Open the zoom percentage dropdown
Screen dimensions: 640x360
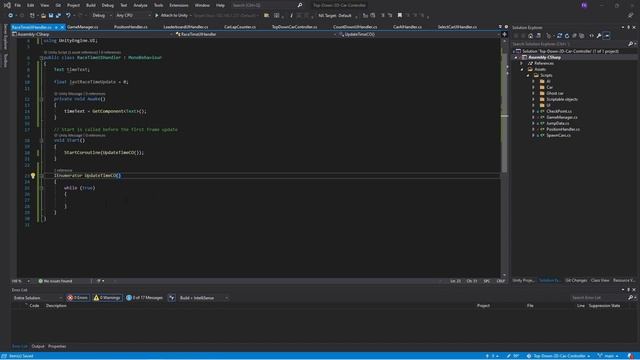pyautogui.click(x=21, y=281)
